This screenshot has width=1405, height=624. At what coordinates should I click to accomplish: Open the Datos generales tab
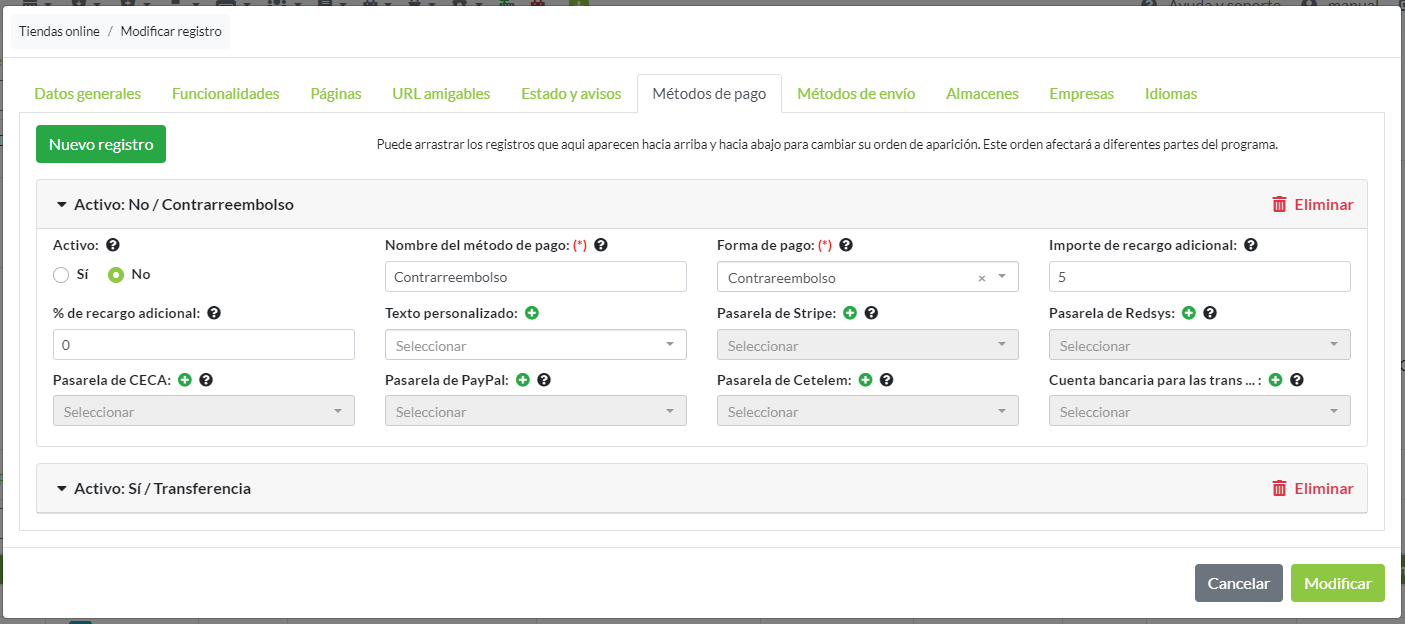tap(88, 94)
